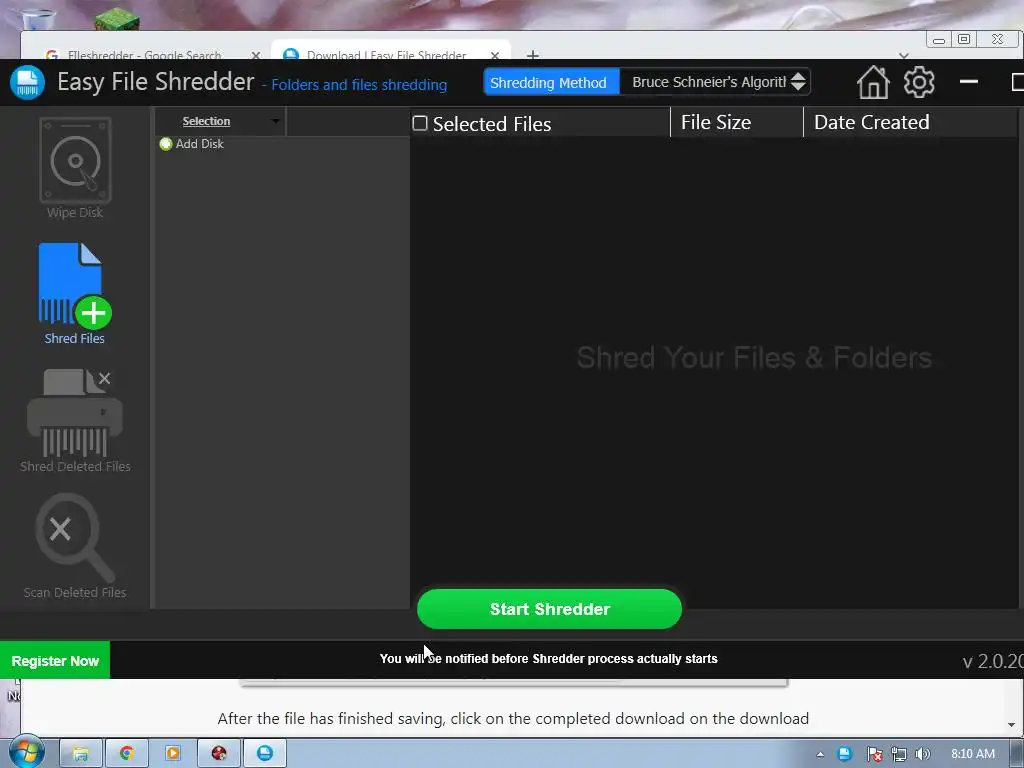
Task: Close the Download Easy File Shredder tab
Action: point(495,56)
